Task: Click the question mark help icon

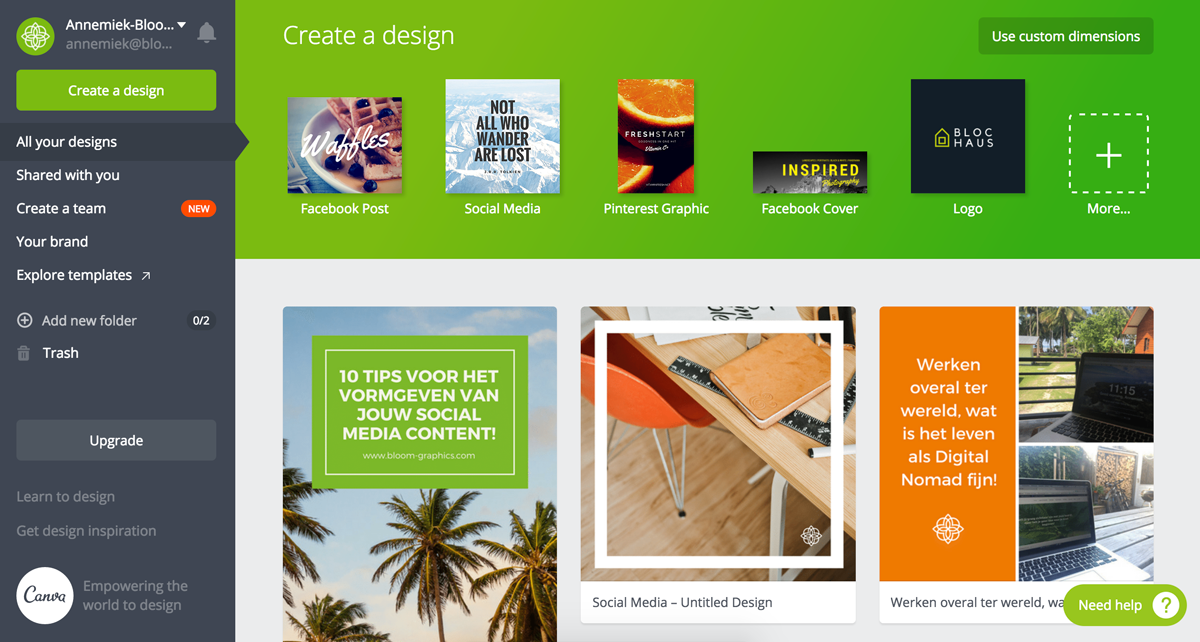Action: click(x=1165, y=605)
